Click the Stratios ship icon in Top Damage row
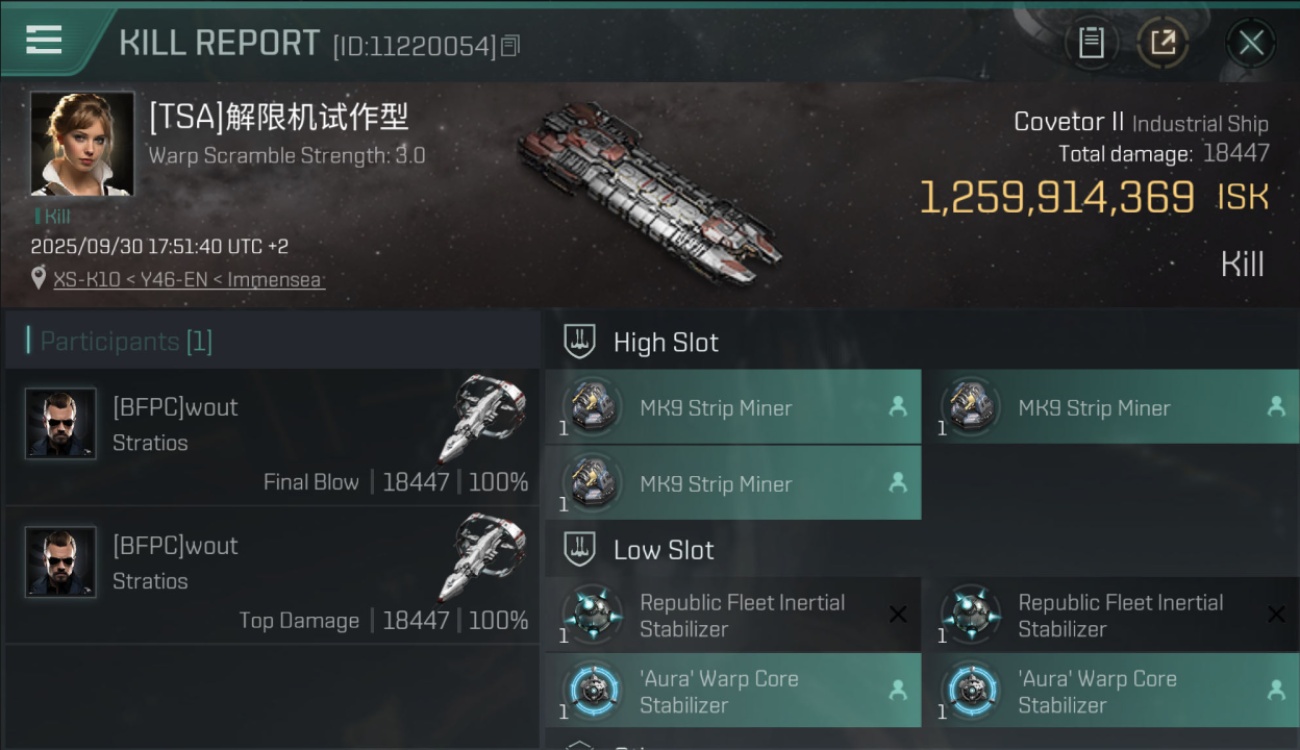 (483, 557)
